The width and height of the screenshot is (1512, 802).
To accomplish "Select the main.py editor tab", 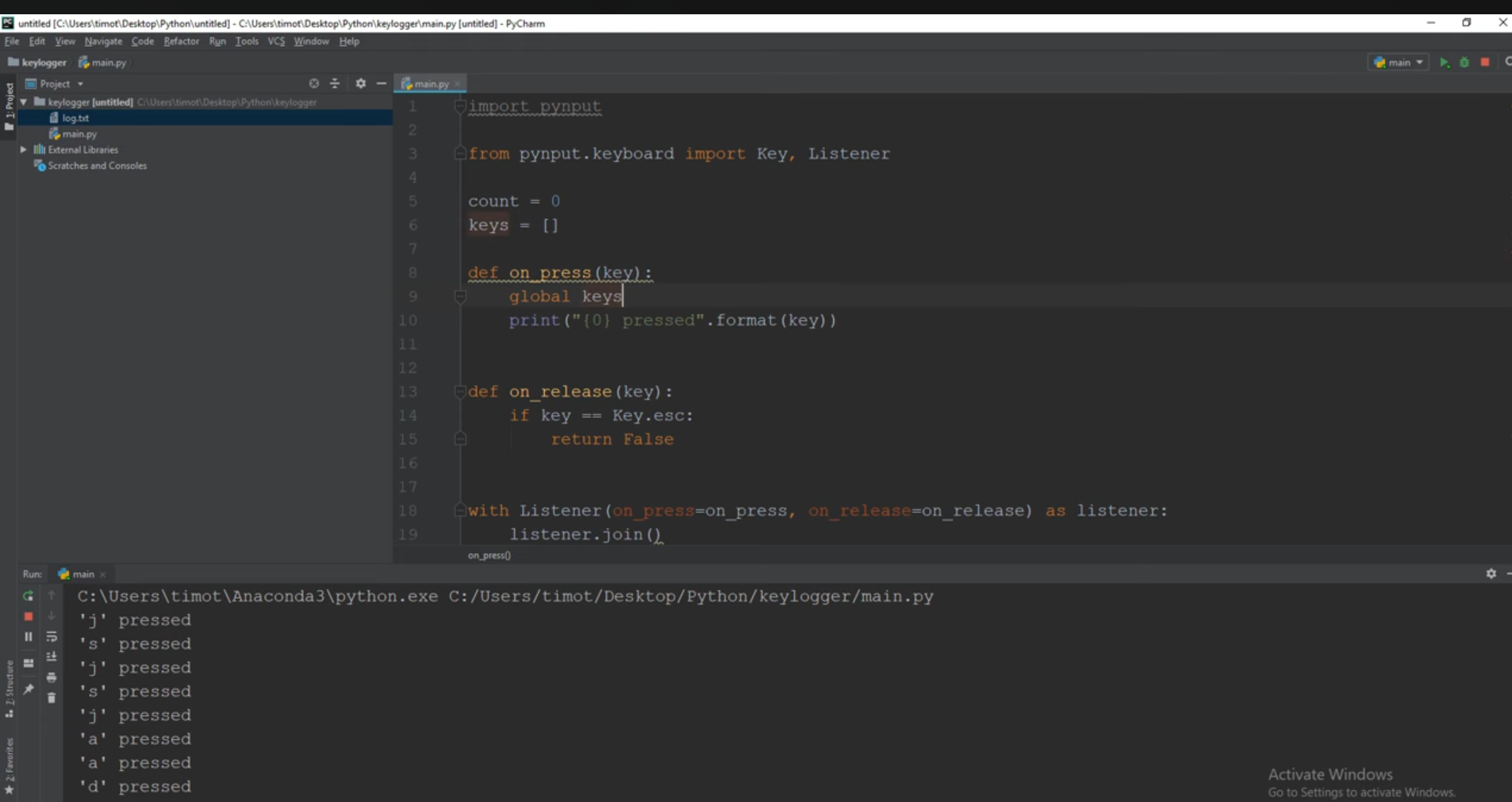I will point(431,83).
